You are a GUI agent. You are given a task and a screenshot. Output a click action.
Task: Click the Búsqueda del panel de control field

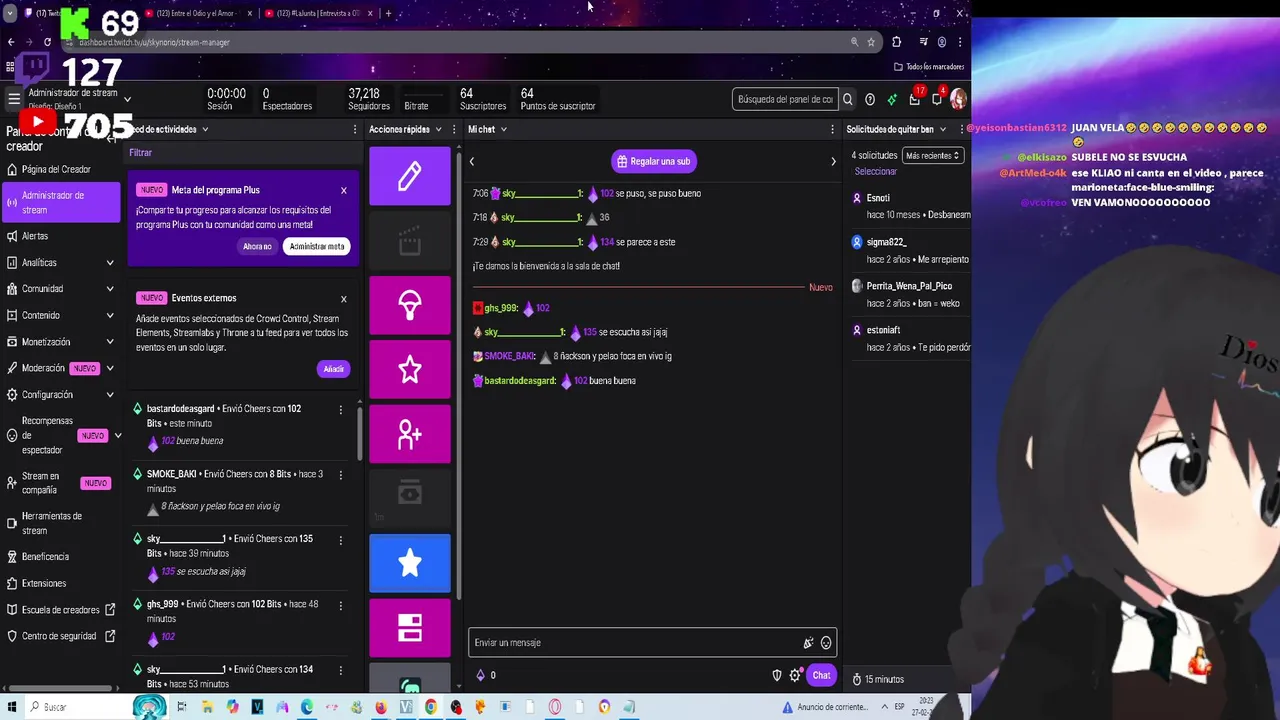tap(785, 99)
